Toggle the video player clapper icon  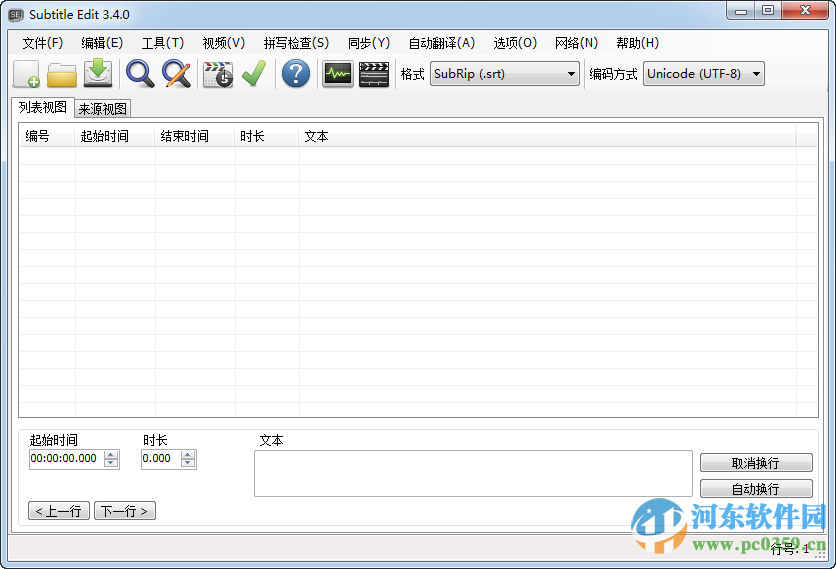[374, 74]
